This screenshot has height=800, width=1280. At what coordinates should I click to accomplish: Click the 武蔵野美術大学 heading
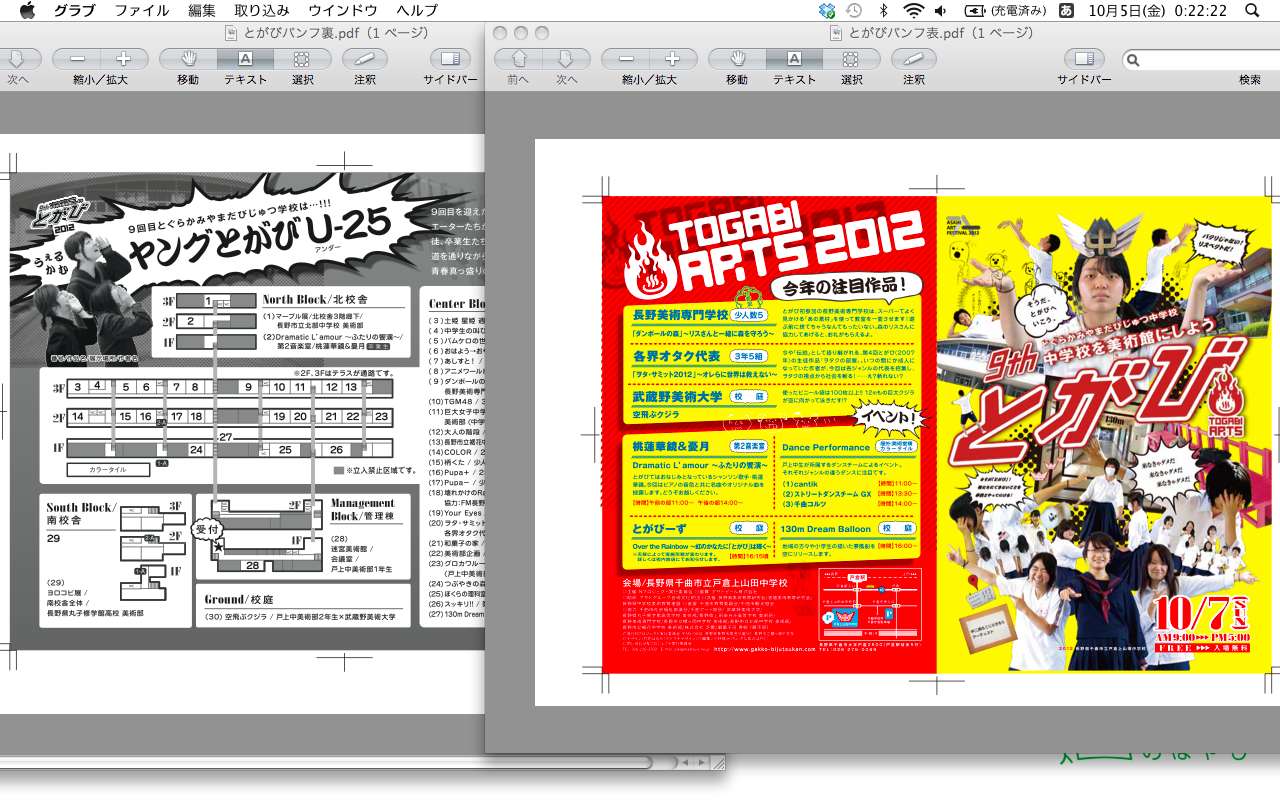tap(677, 396)
